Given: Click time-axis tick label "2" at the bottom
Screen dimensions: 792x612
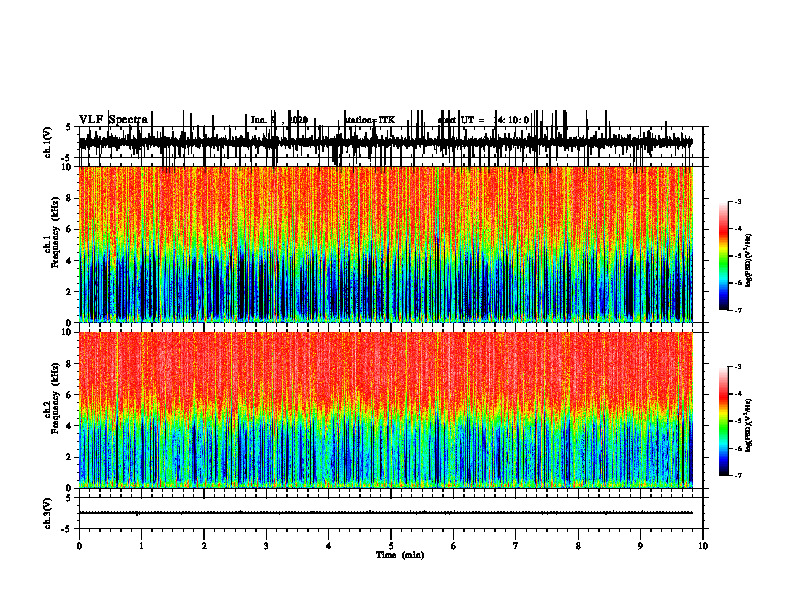Looking at the screenshot, I should pyautogui.click(x=204, y=546).
